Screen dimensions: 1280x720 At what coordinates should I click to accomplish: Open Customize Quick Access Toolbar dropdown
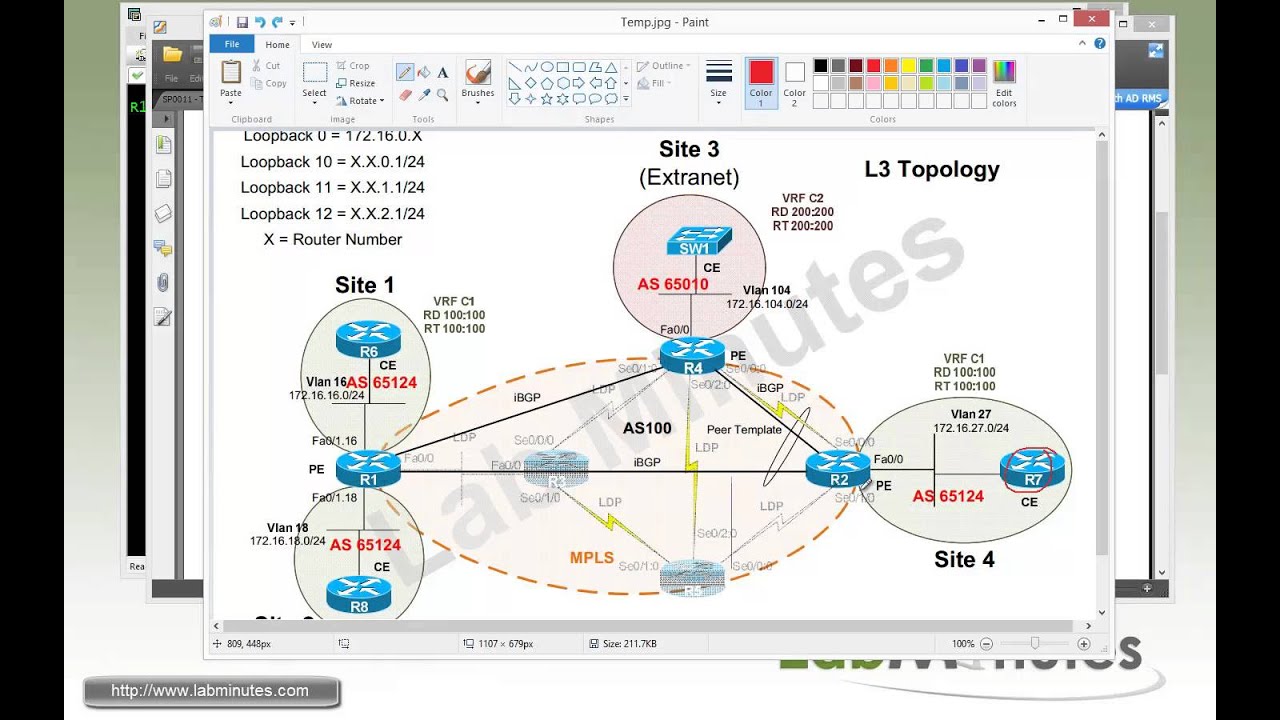(x=293, y=22)
